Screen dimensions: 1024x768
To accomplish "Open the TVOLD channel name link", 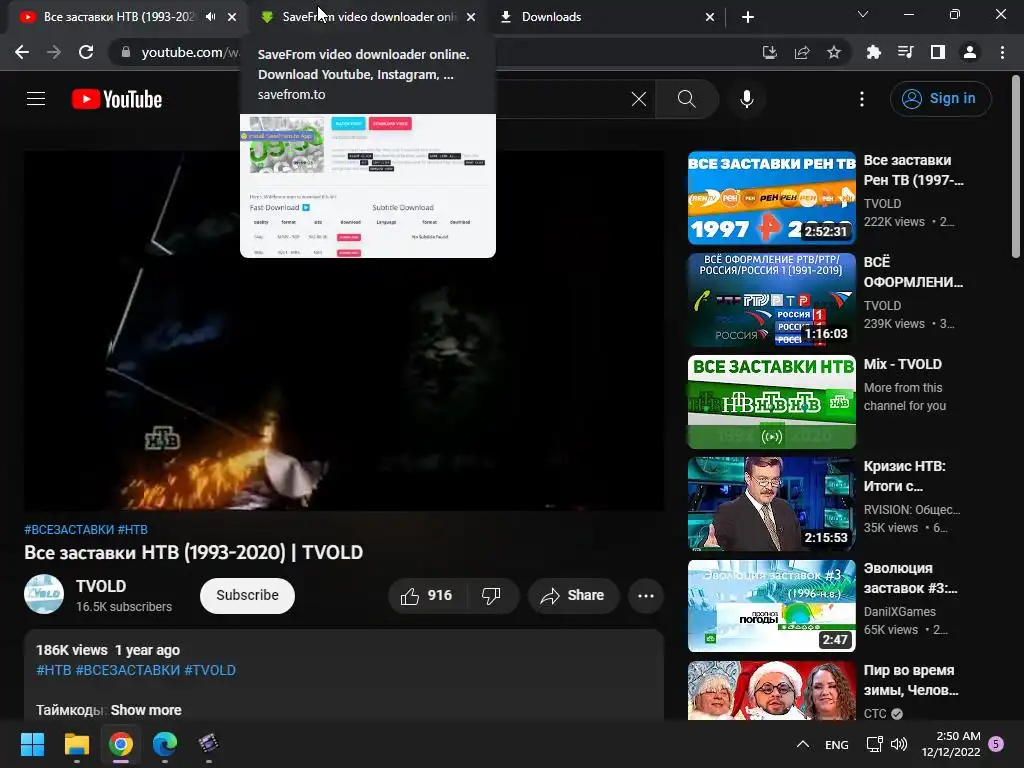I will click(101, 586).
